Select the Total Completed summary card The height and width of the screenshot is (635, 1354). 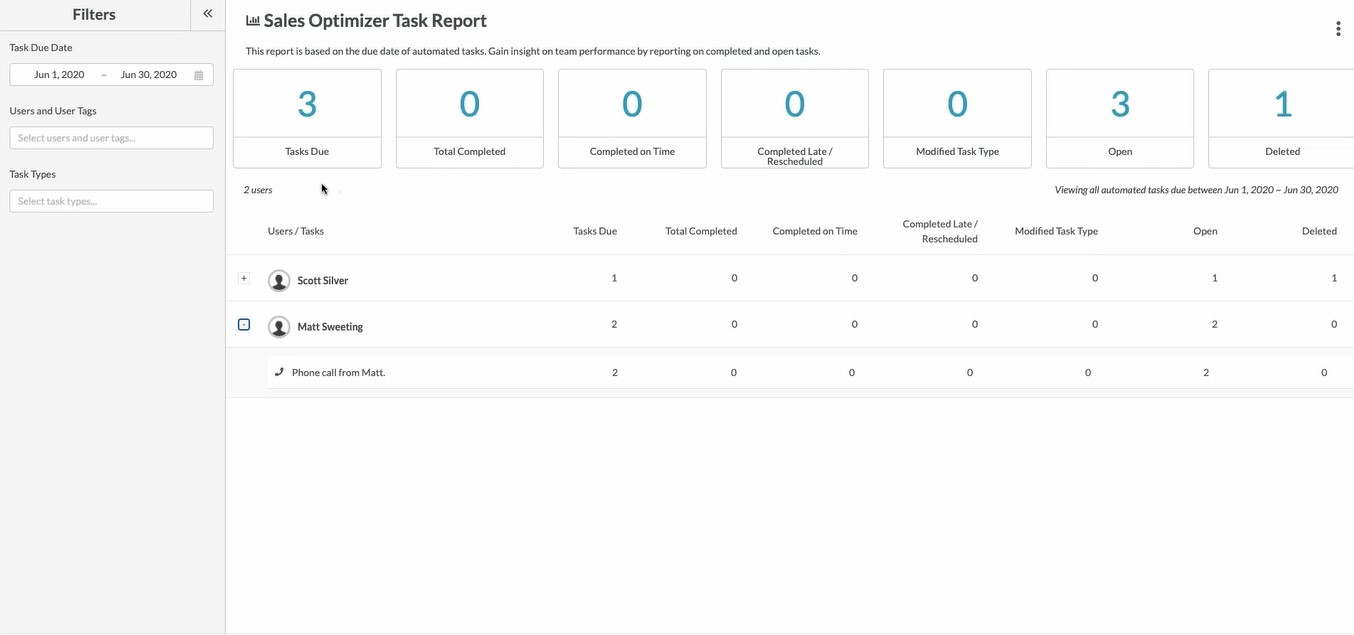469,118
